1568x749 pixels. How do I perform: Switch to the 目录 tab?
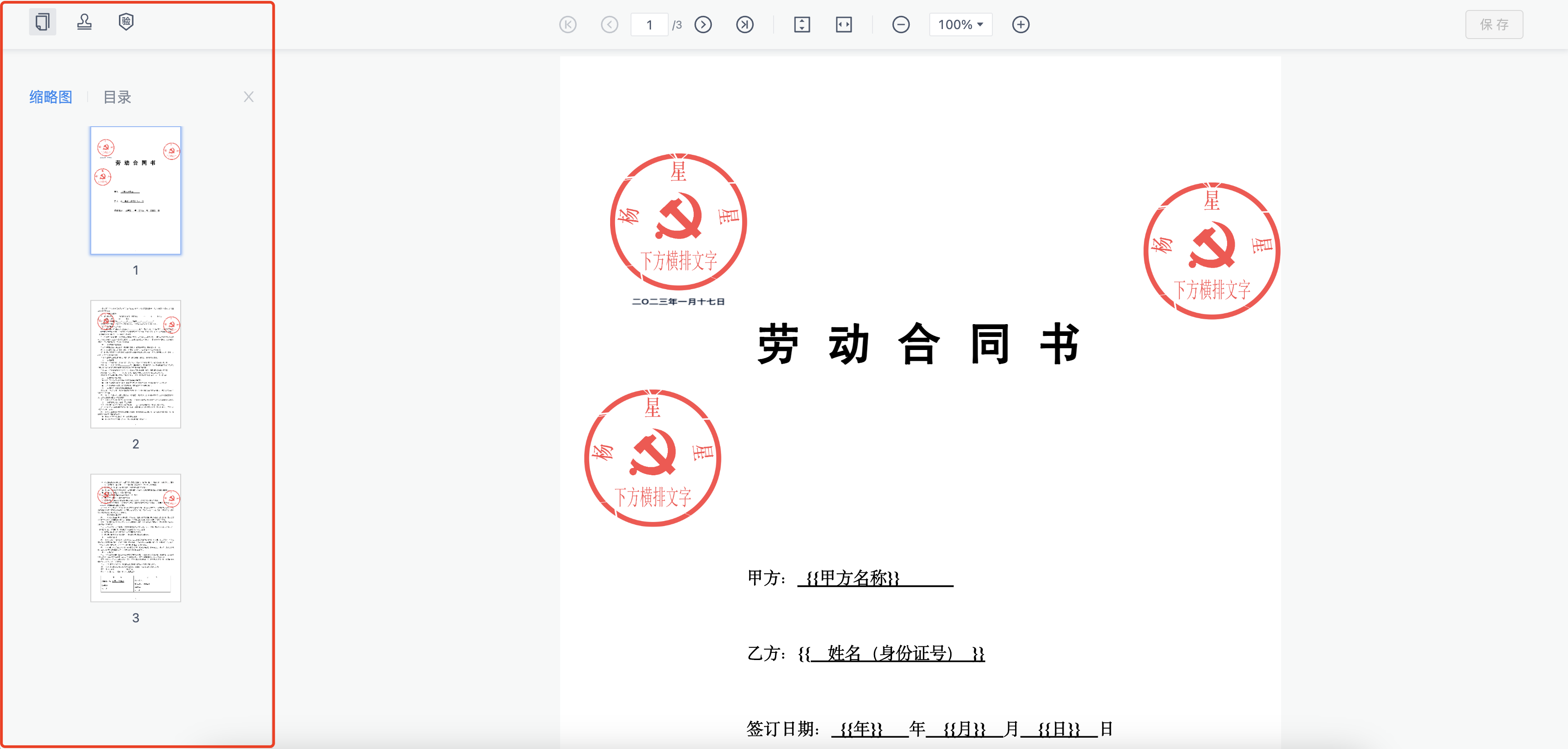coord(117,97)
